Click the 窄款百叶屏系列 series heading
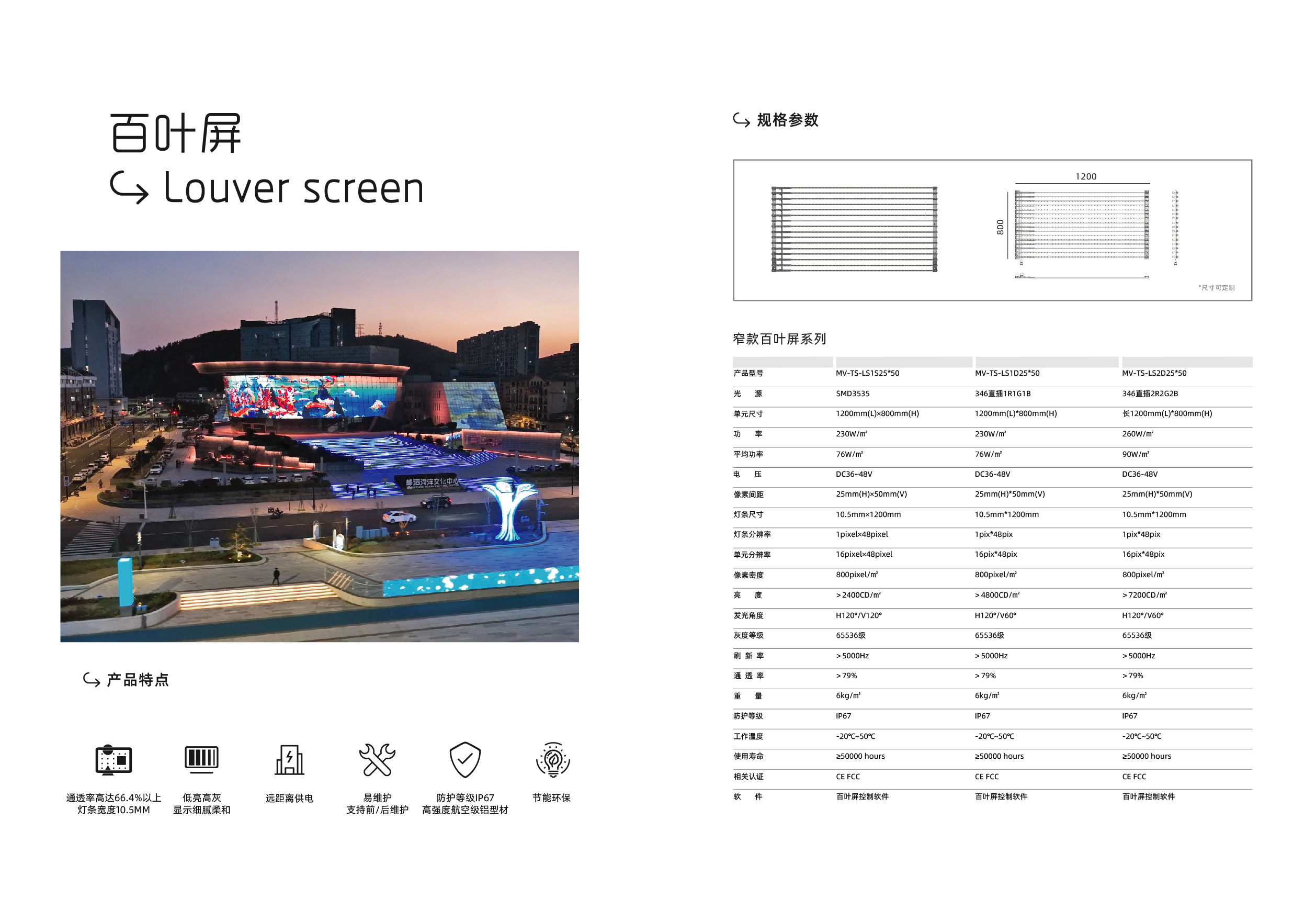This screenshot has height=899, width=1316. coord(779,339)
